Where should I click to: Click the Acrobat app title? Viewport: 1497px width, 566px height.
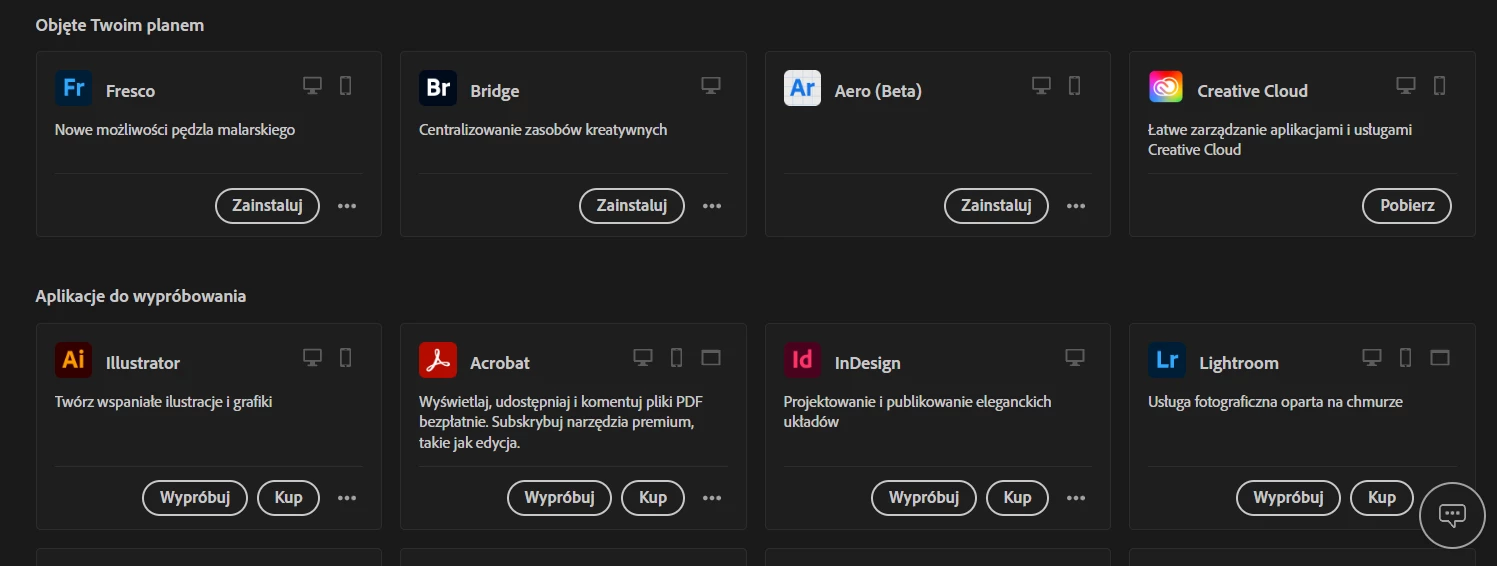500,363
